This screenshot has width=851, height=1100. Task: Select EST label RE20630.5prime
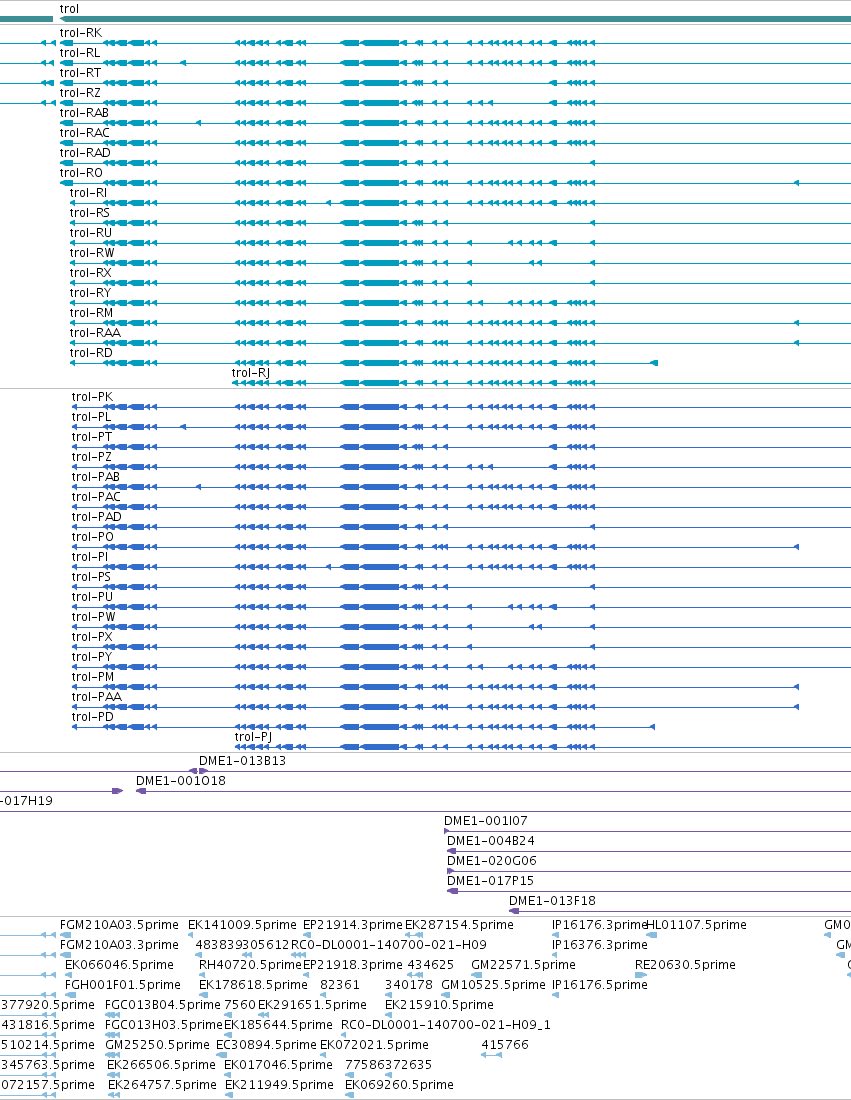coord(685,965)
